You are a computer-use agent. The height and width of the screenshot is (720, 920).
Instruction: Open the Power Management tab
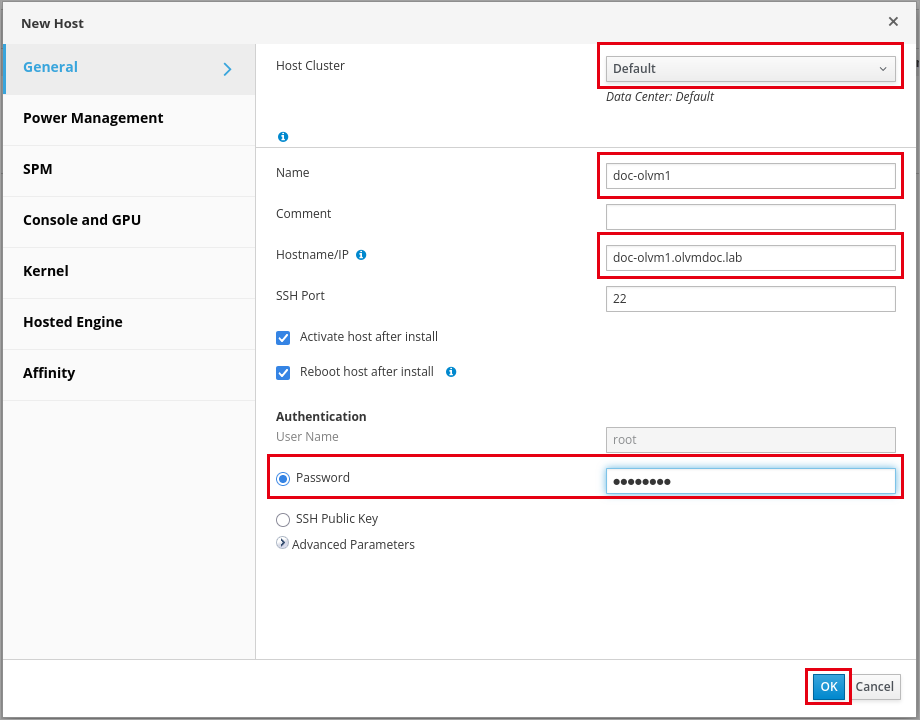click(129, 120)
